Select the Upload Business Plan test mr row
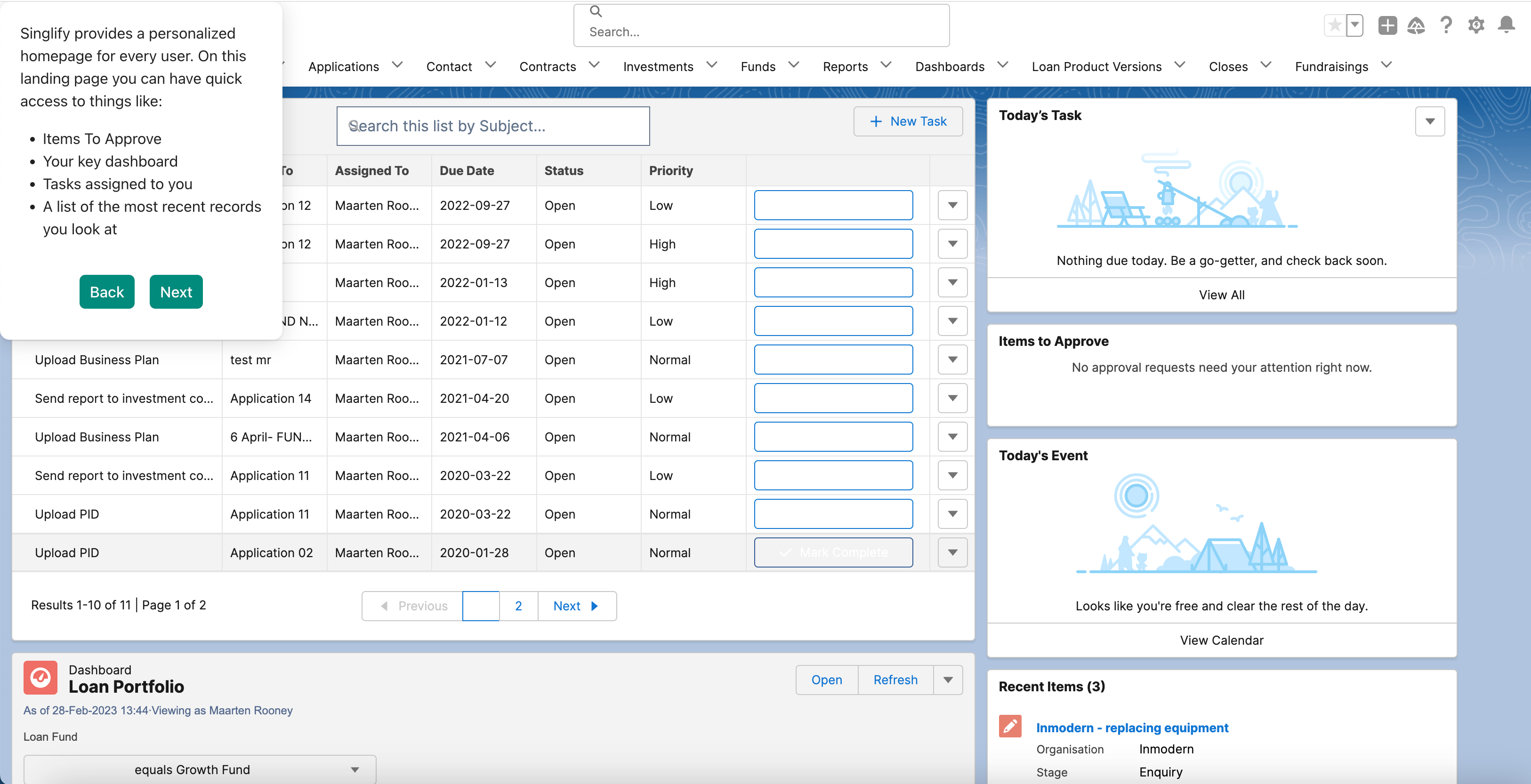Viewport: 1531px width, 784px height. [493, 360]
